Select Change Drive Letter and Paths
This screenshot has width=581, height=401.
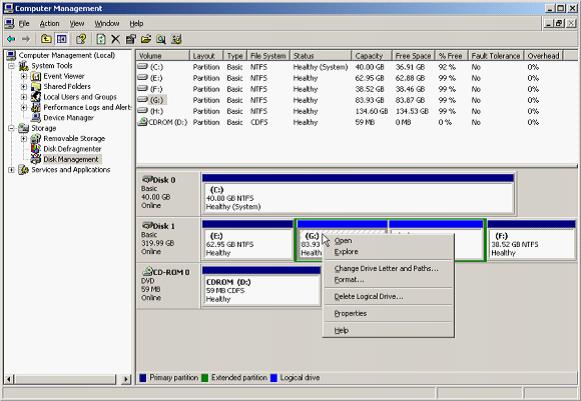tap(388, 269)
